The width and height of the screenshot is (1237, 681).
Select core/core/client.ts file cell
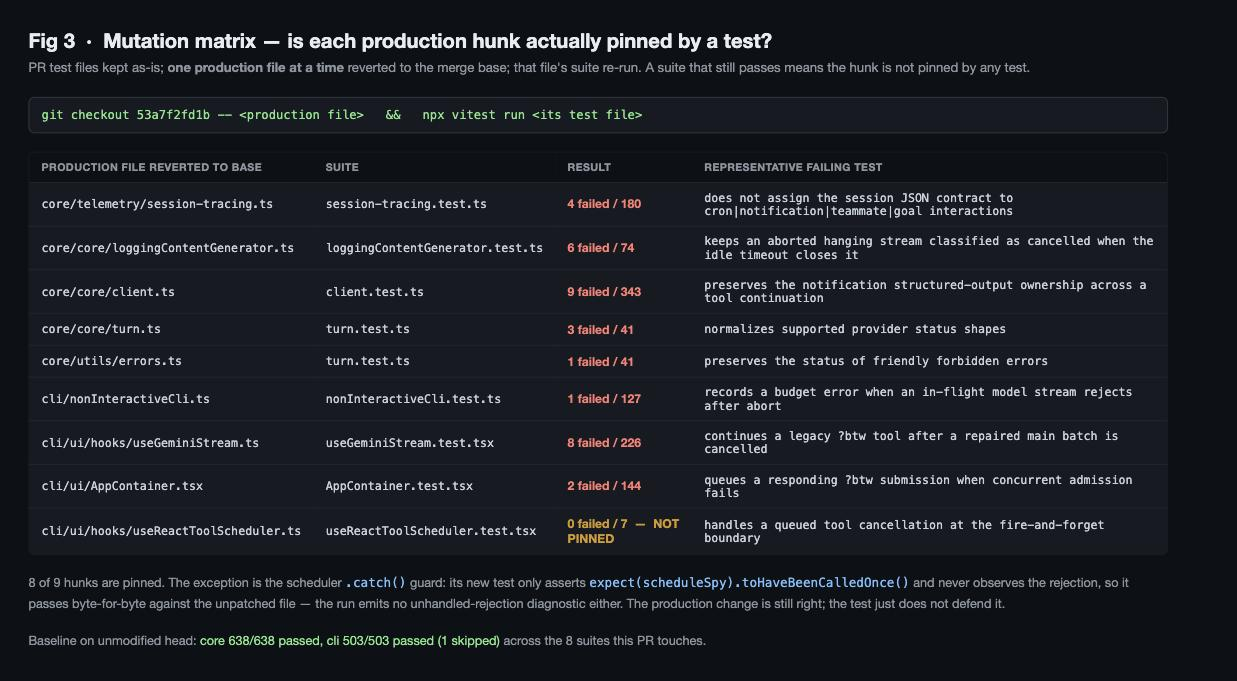coord(108,292)
